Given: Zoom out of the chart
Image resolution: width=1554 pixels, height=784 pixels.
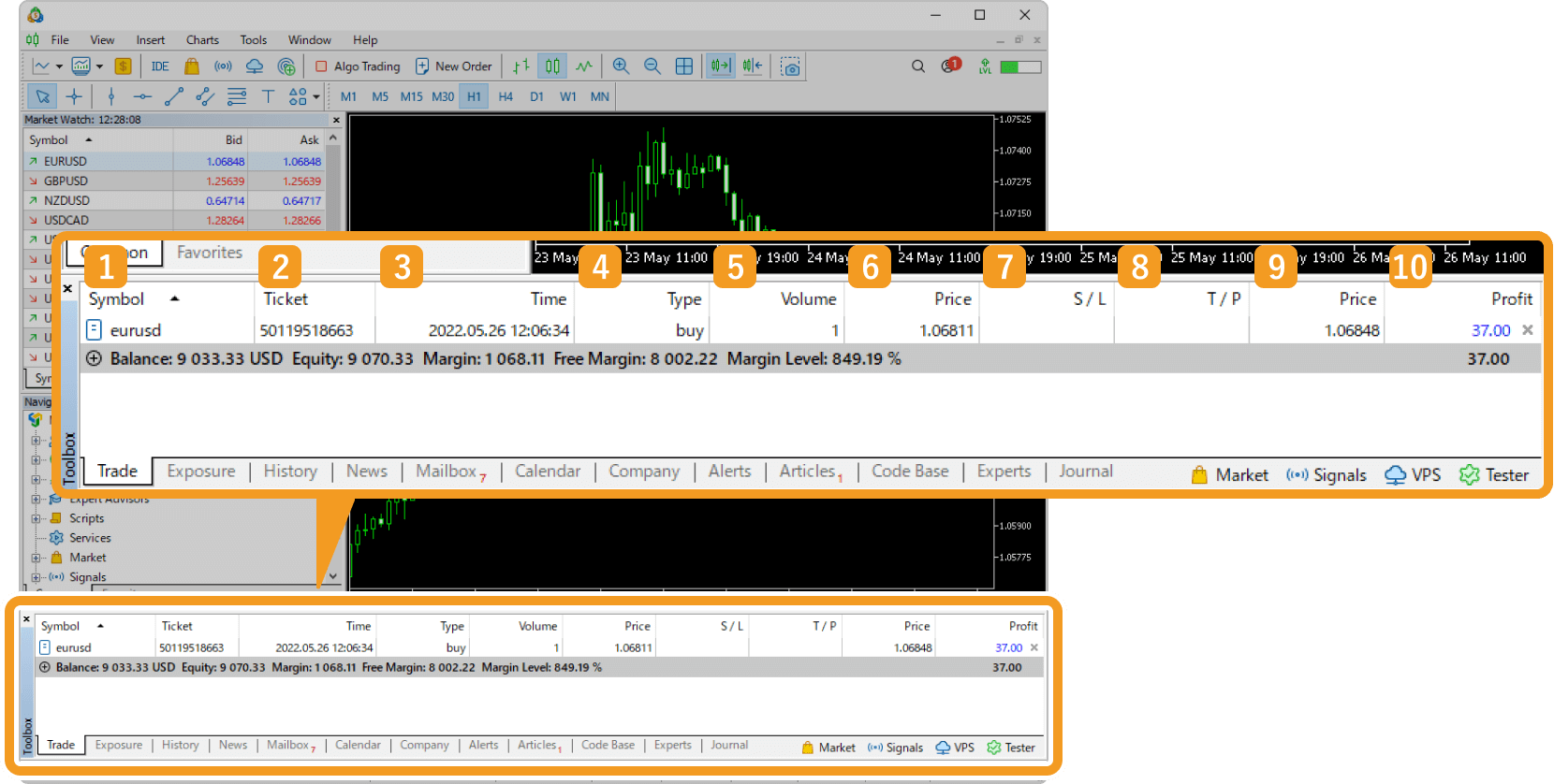Looking at the screenshot, I should point(652,66).
